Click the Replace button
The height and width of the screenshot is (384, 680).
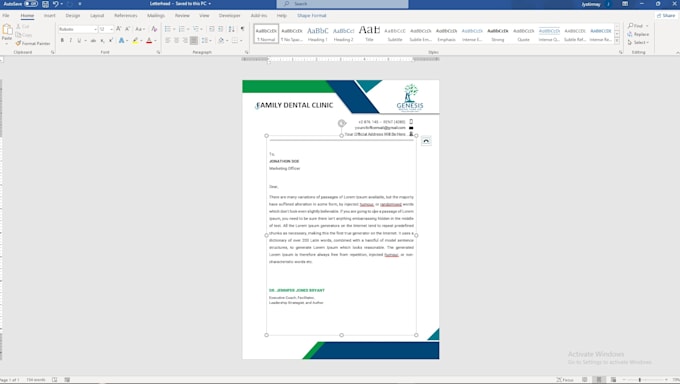638,34
